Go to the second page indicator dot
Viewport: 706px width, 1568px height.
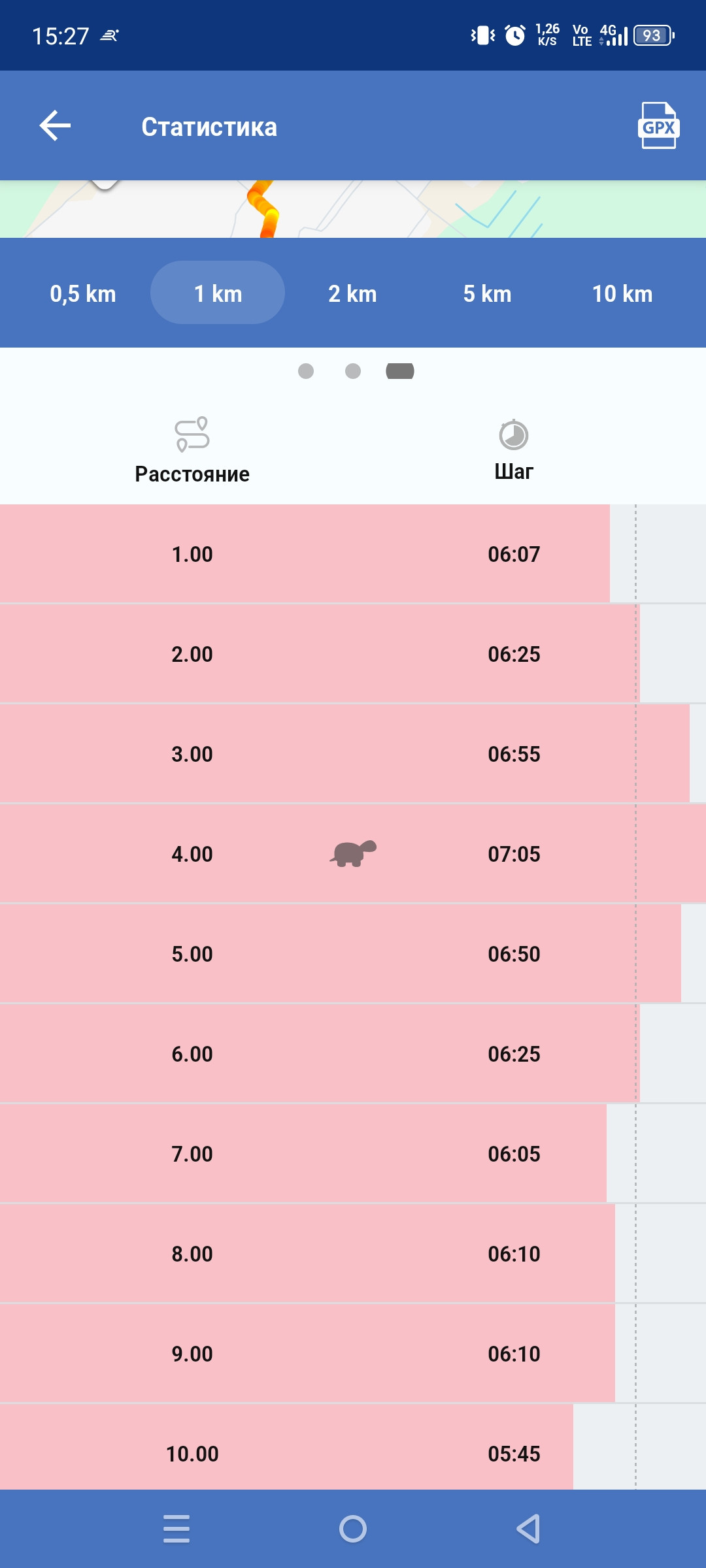tap(353, 371)
